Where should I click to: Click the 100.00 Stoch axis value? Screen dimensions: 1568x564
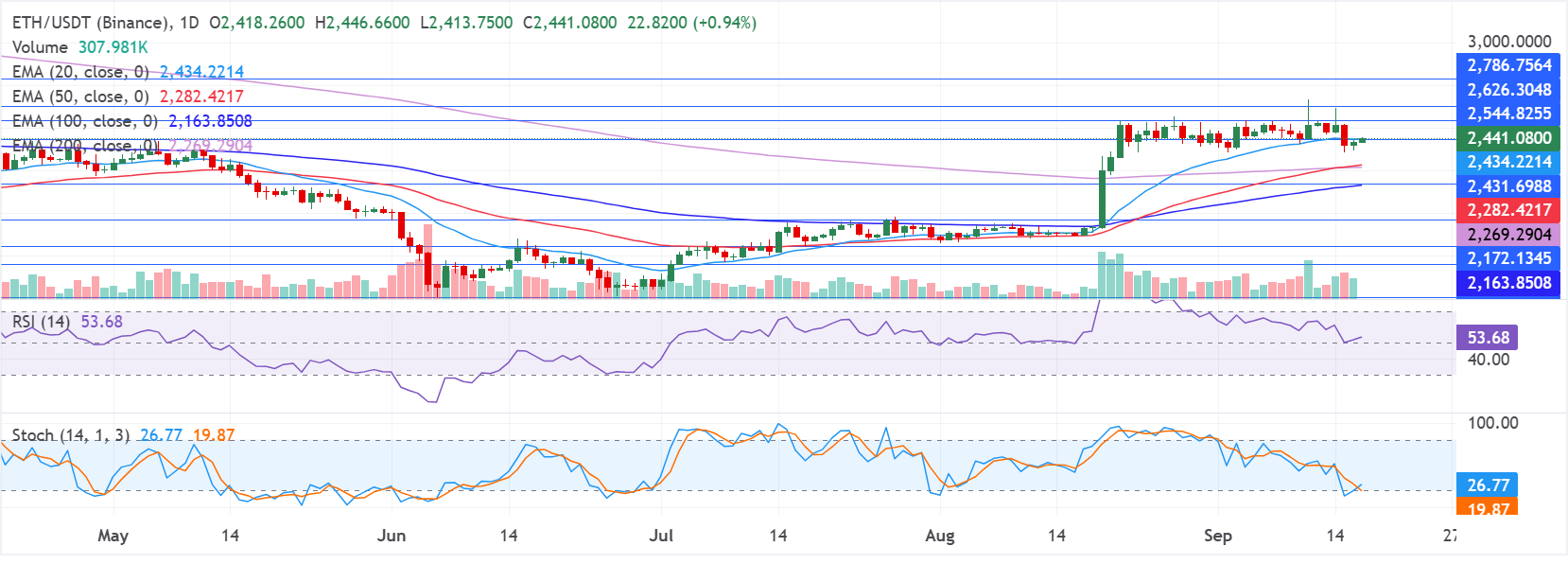pos(1492,423)
